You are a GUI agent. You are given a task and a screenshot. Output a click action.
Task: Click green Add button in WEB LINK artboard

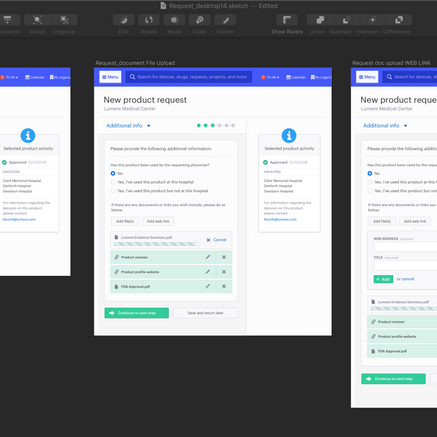coord(383,279)
